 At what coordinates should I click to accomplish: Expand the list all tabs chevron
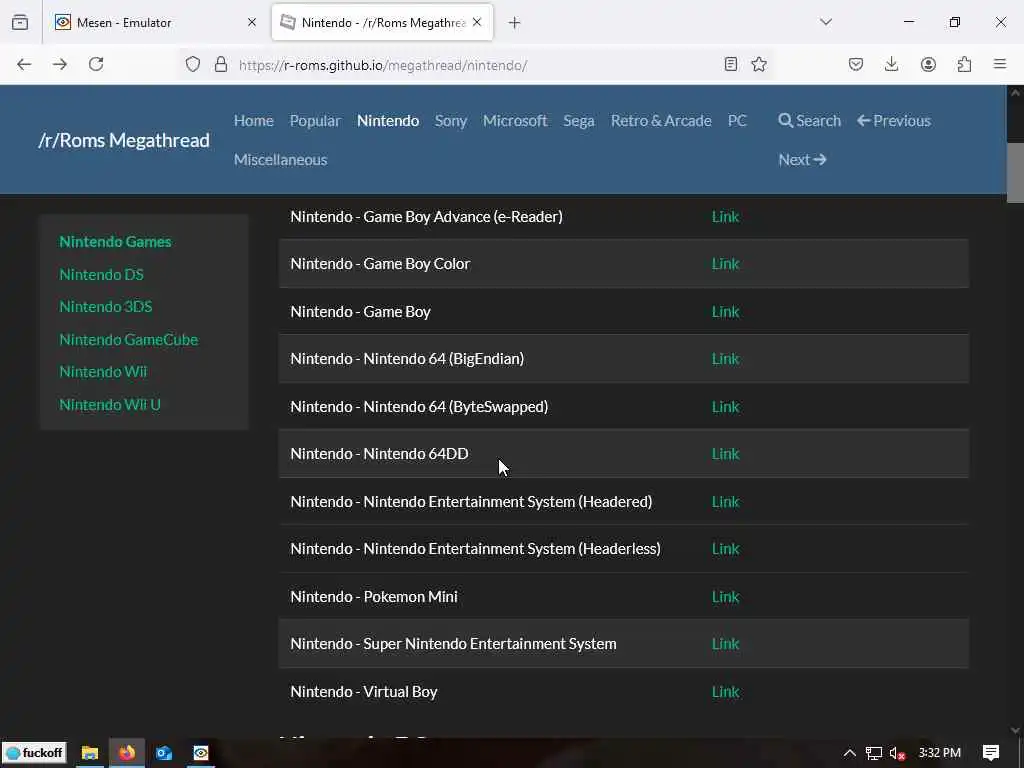coord(826,22)
